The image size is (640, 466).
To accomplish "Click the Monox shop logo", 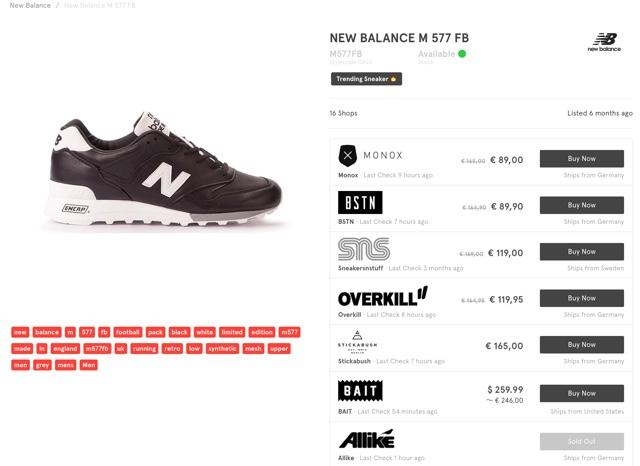I will click(x=370, y=155).
